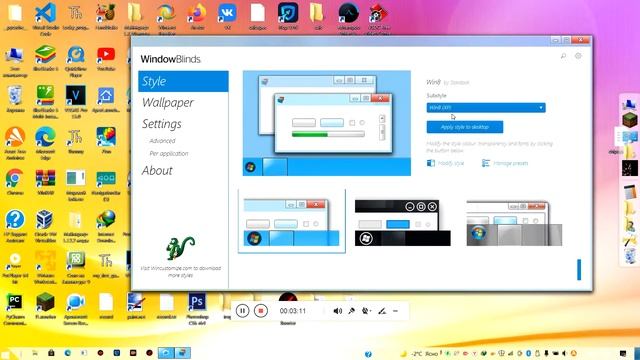
Task: Open YouTube desktop shortcut
Action: click(106, 59)
